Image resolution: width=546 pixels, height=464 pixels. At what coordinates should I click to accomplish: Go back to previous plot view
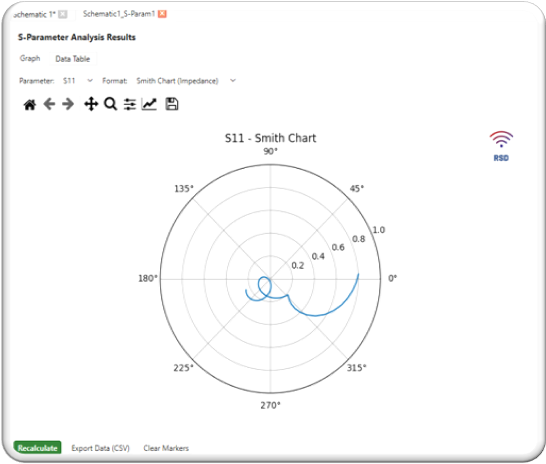49,104
